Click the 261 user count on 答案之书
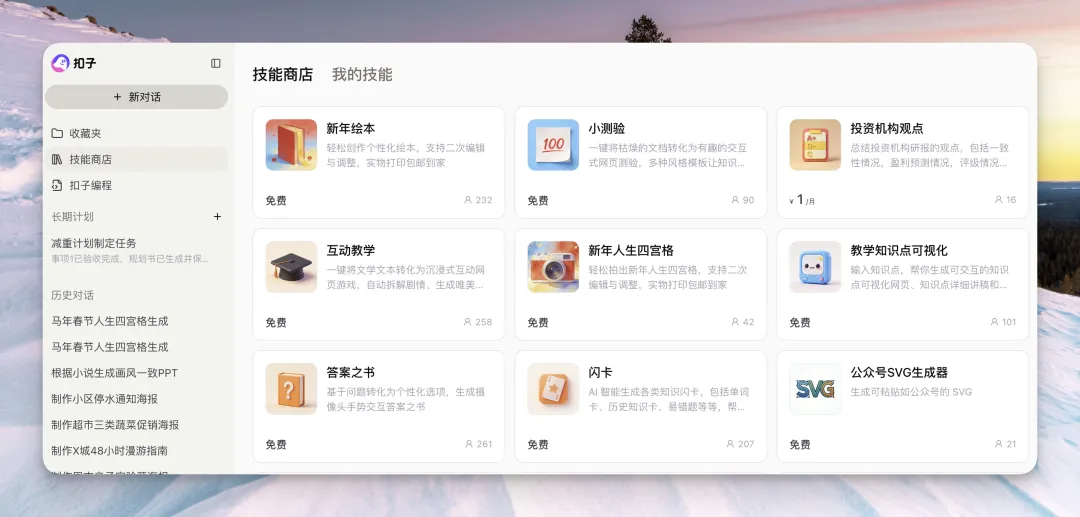This screenshot has height=517, width=1080. 478,444
